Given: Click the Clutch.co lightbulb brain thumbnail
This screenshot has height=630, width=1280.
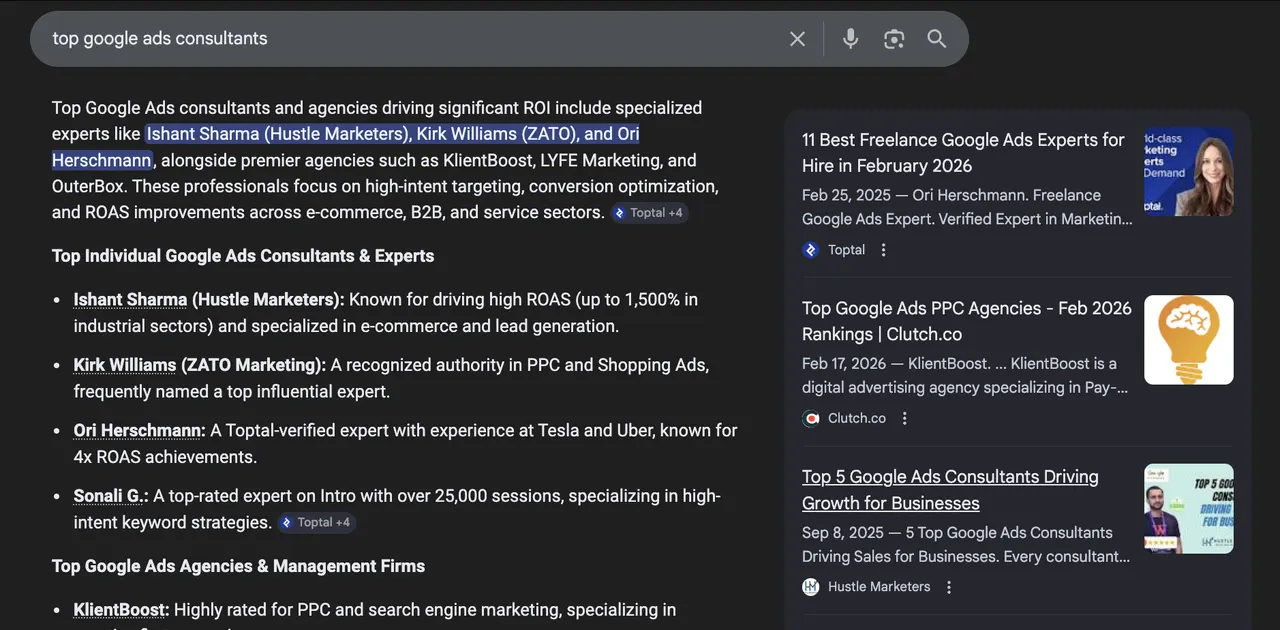Looking at the screenshot, I should [1189, 340].
